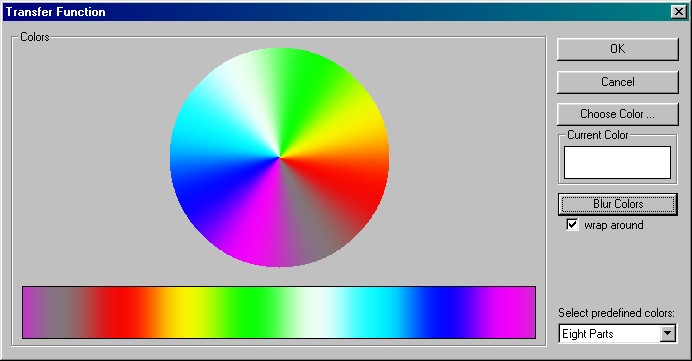Click the red region of the gradient bar
The width and height of the screenshot is (692, 361).
(126, 312)
